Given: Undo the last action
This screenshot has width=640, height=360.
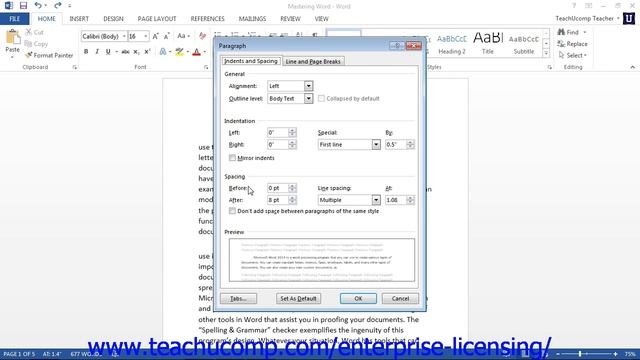Looking at the screenshot, I should click(38, 6).
